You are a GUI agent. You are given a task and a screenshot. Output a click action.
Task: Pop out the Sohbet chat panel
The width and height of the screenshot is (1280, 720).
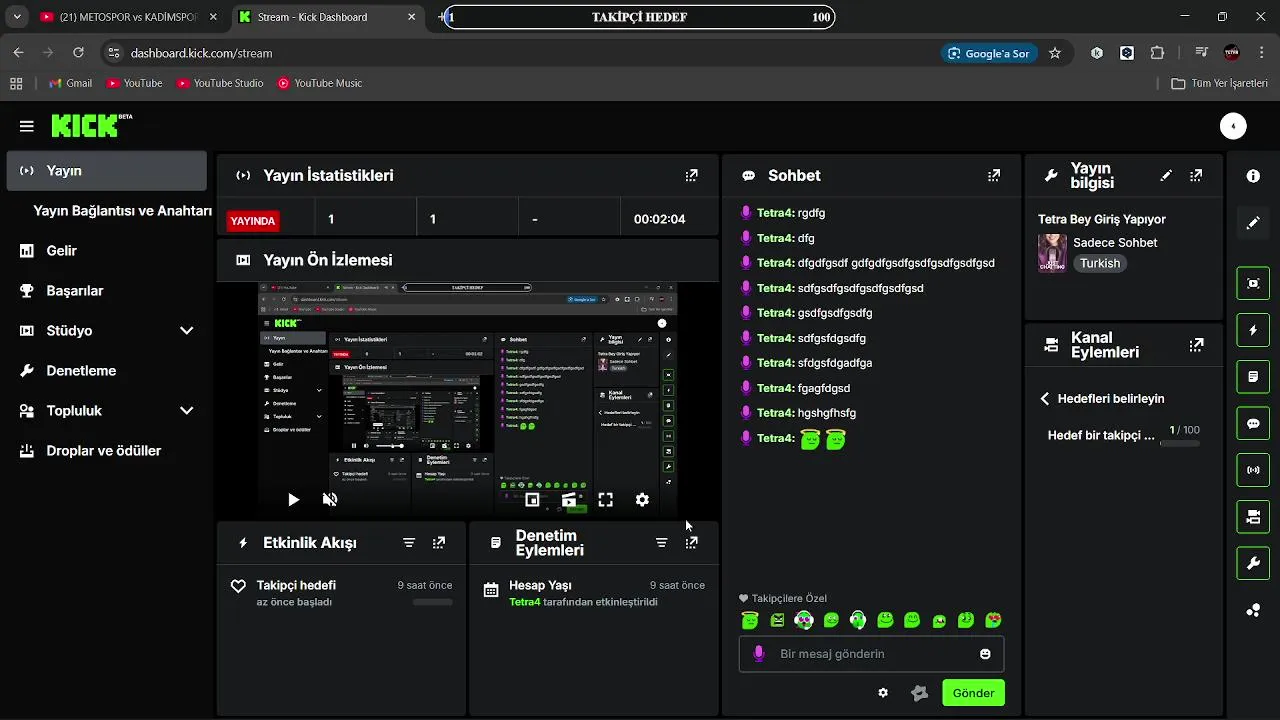pyautogui.click(x=993, y=175)
